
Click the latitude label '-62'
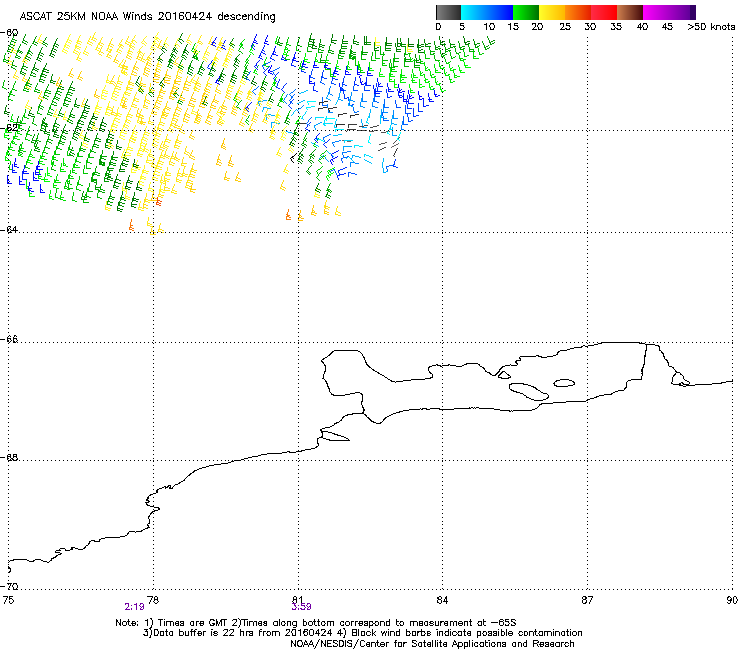click(9, 128)
